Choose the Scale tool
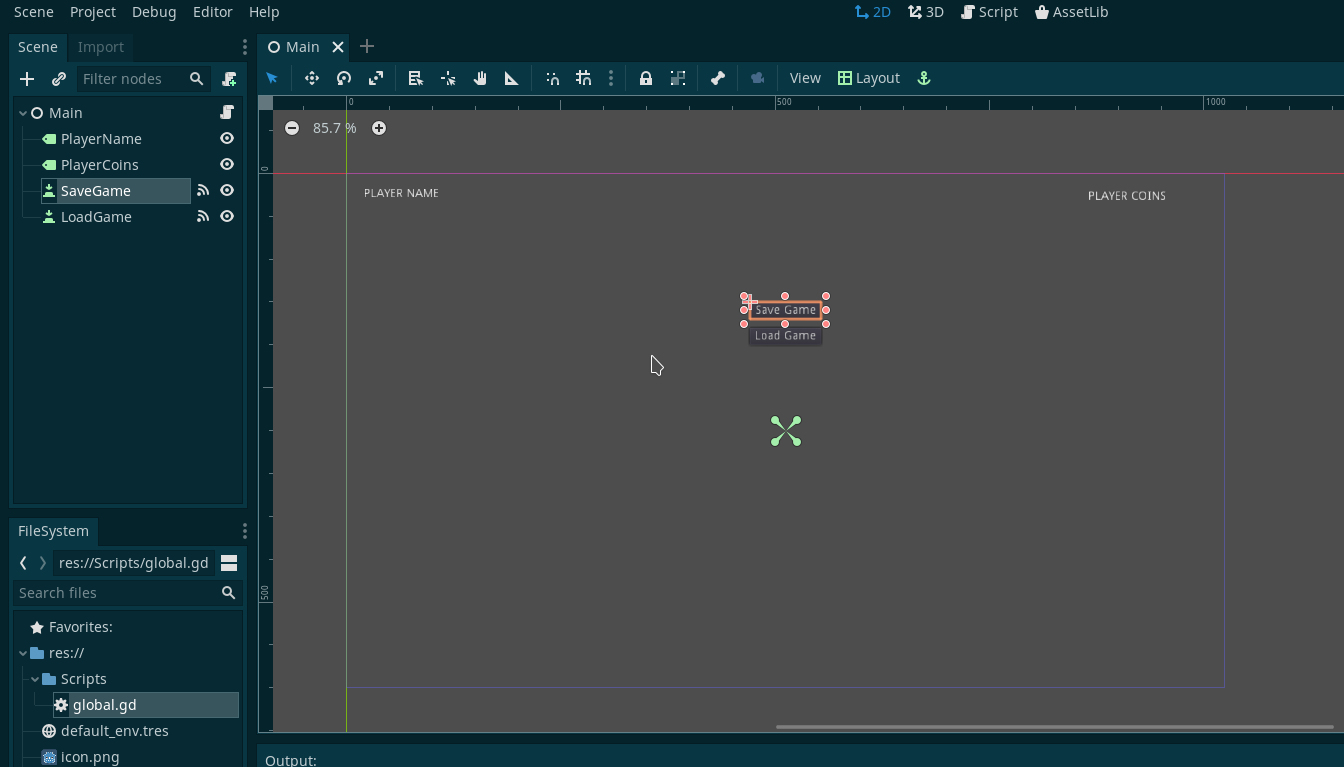Image resolution: width=1344 pixels, height=767 pixels. click(375, 78)
